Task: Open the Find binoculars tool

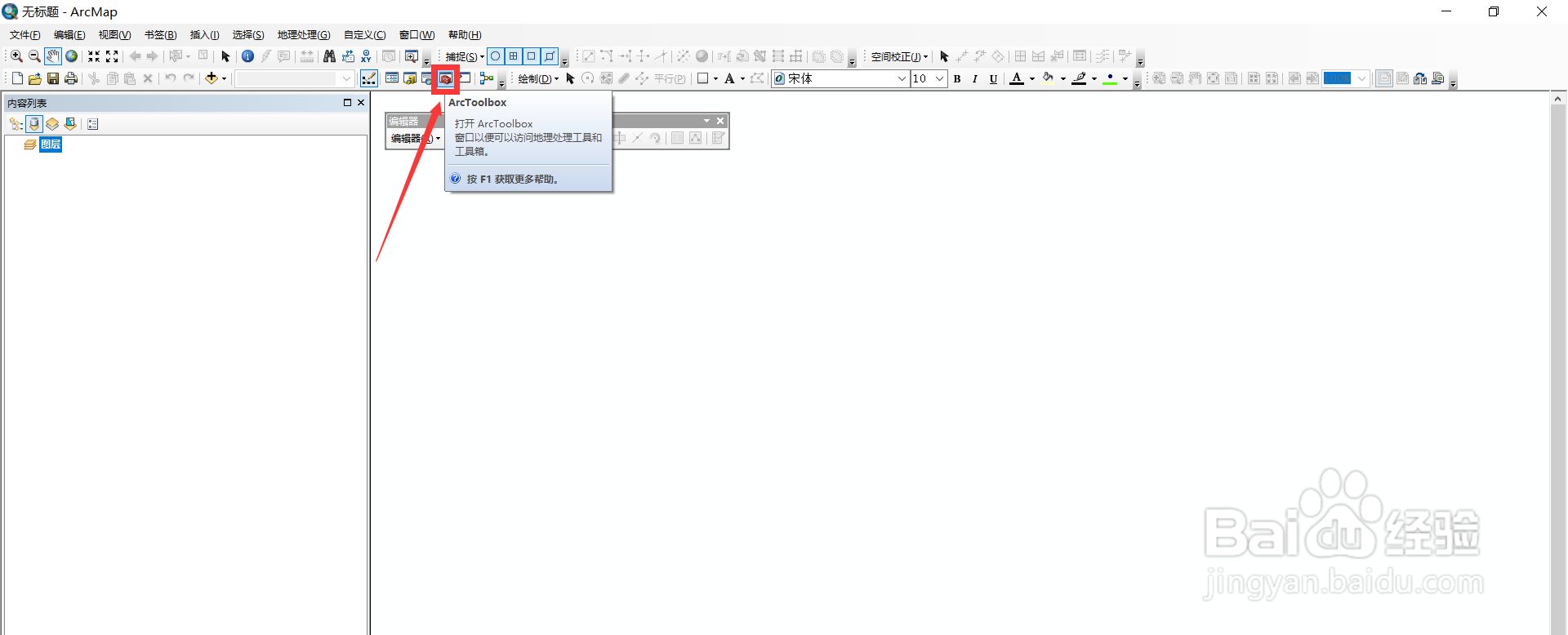Action: 329,56
